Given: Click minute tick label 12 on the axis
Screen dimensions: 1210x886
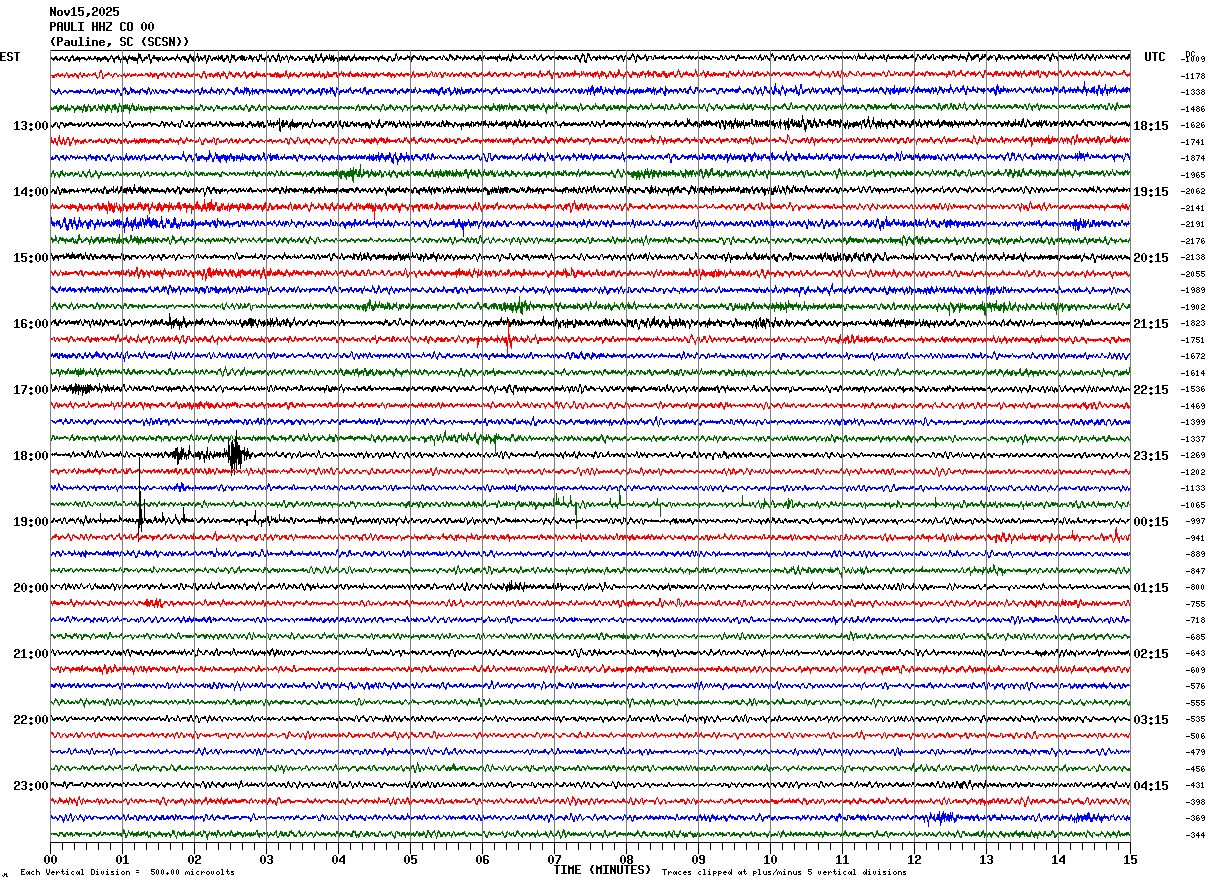Looking at the screenshot, I should [914, 859].
